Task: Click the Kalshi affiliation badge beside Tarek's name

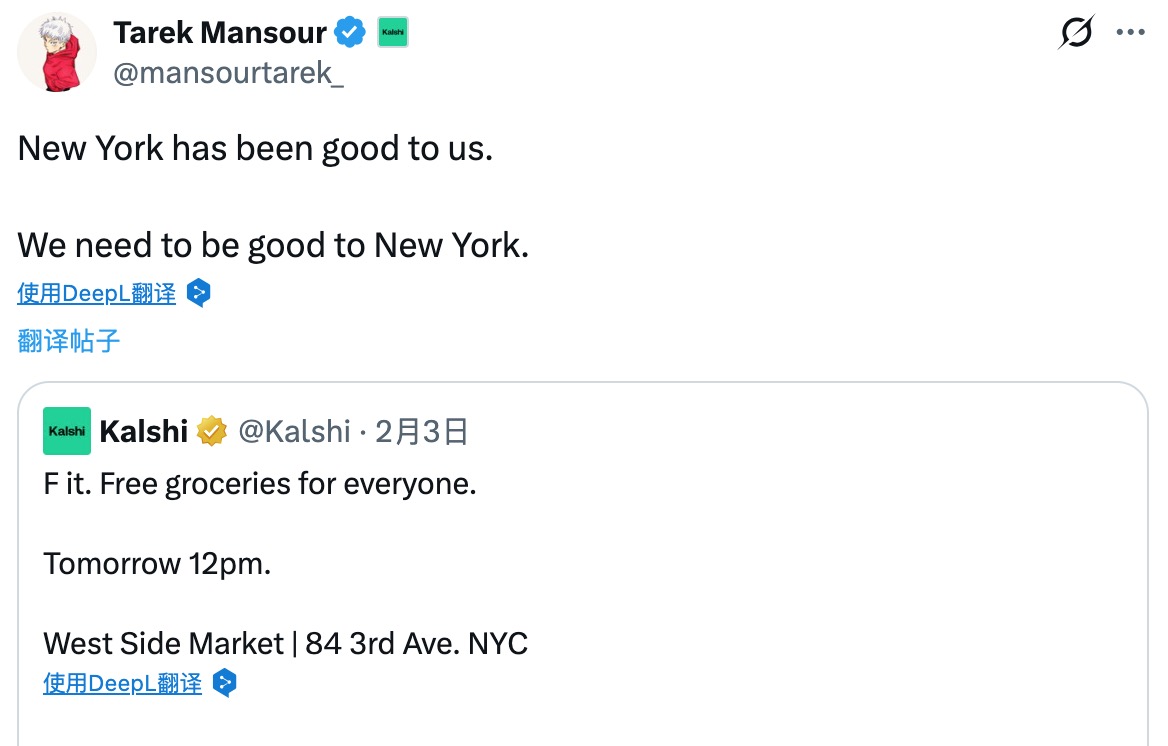Action: pos(392,33)
